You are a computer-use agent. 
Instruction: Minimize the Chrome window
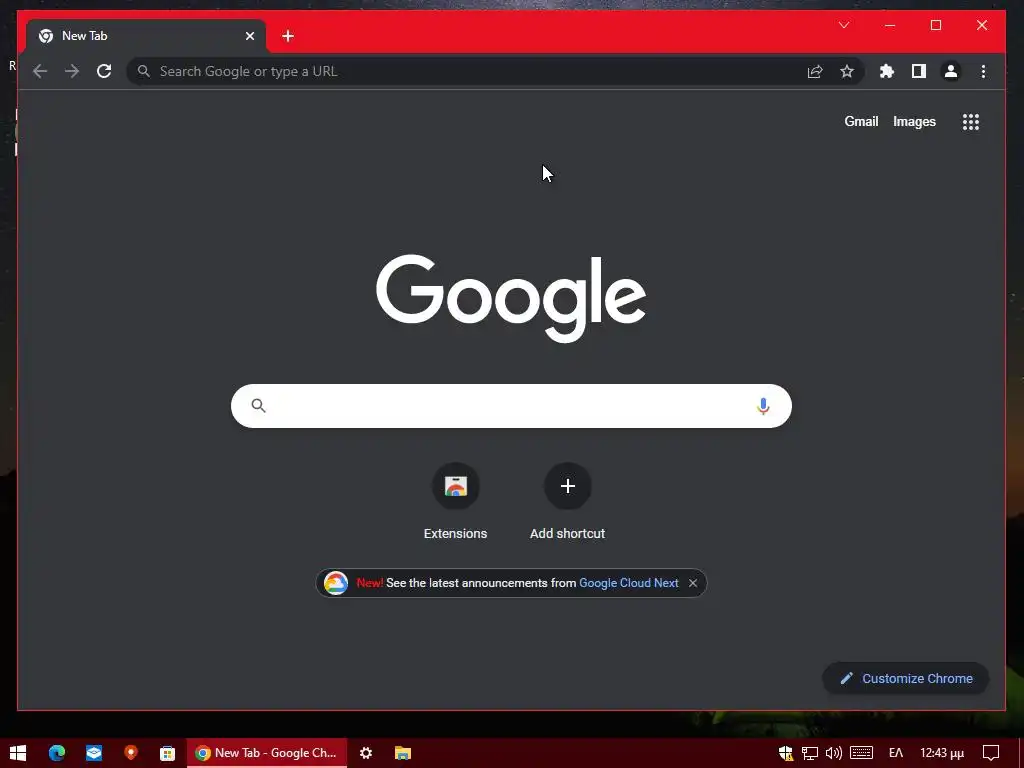889,25
